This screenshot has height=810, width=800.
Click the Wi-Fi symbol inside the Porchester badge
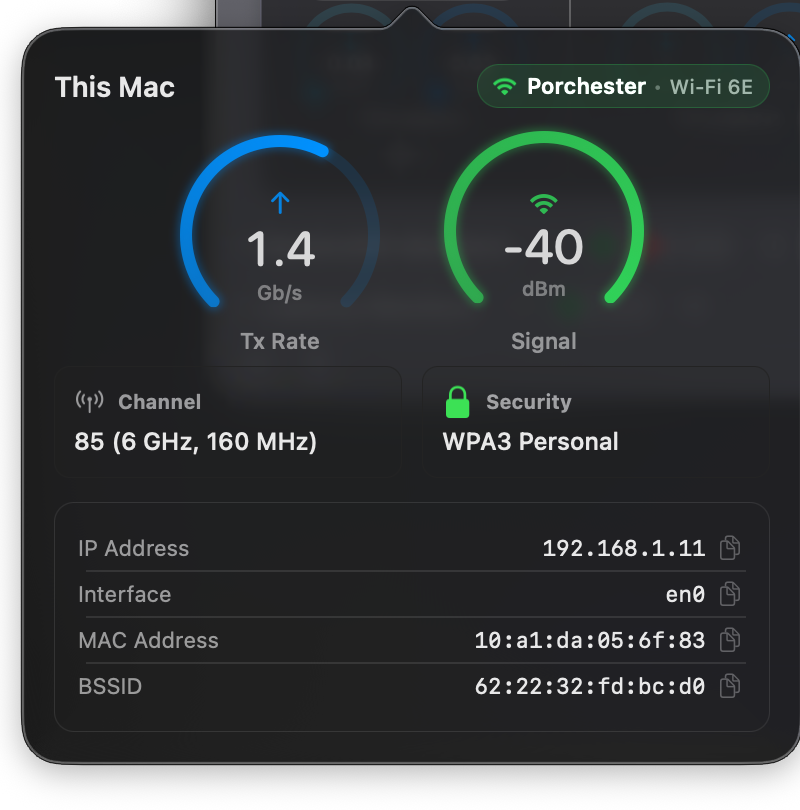tap(504, 86)
